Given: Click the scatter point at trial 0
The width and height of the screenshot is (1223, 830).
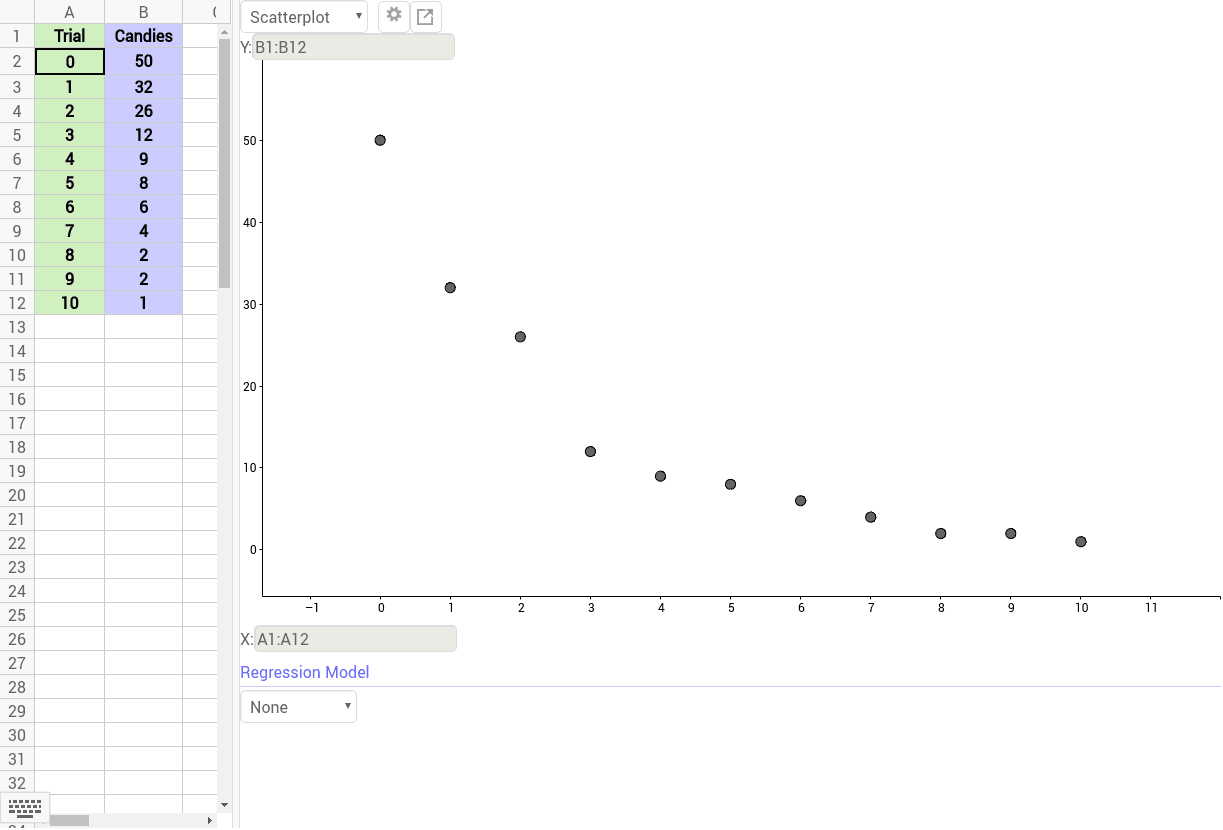Looking at the screenshot, I should tap(380, 140).
